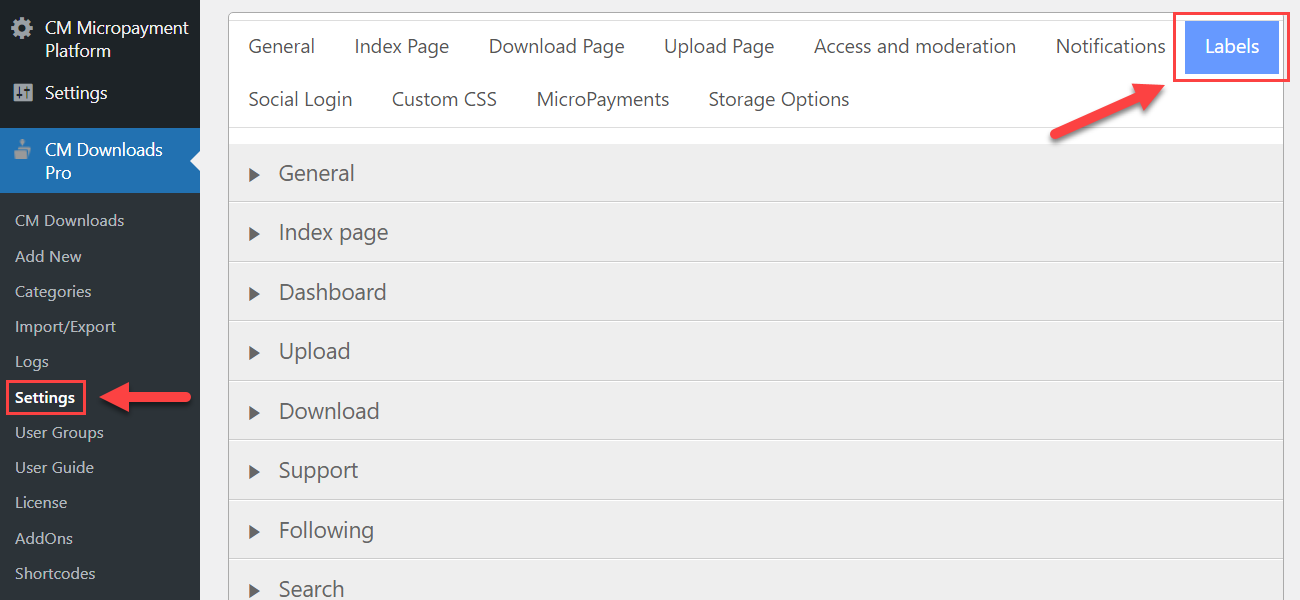The height and width of the screenshot is (600, 1300).
Task: Open the Notifications settings tab
Action: (x=1111, y=47)
